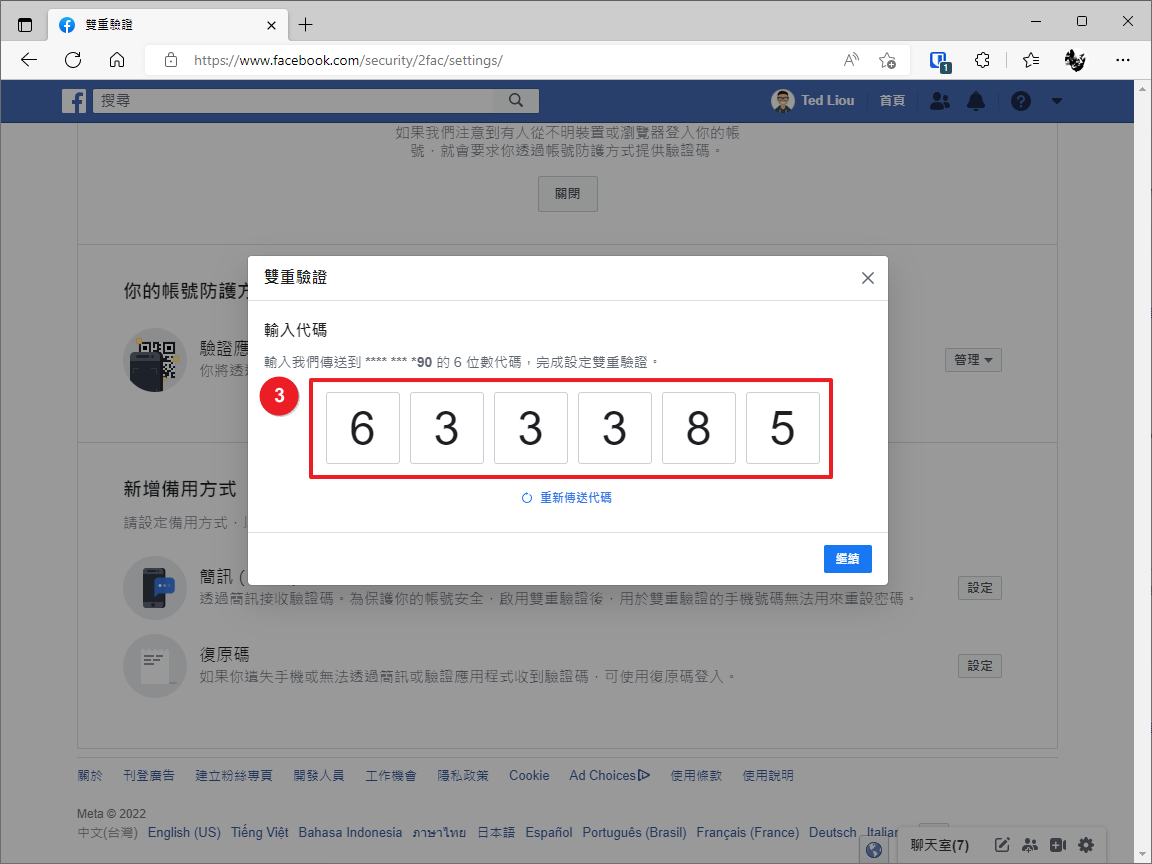Open Ted Liou profile picture
1152x864 pixels.
782,101
